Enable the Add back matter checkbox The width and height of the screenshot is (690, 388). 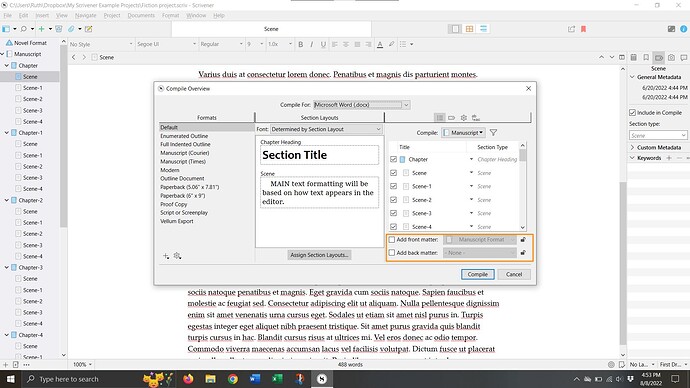coord(392,253)
